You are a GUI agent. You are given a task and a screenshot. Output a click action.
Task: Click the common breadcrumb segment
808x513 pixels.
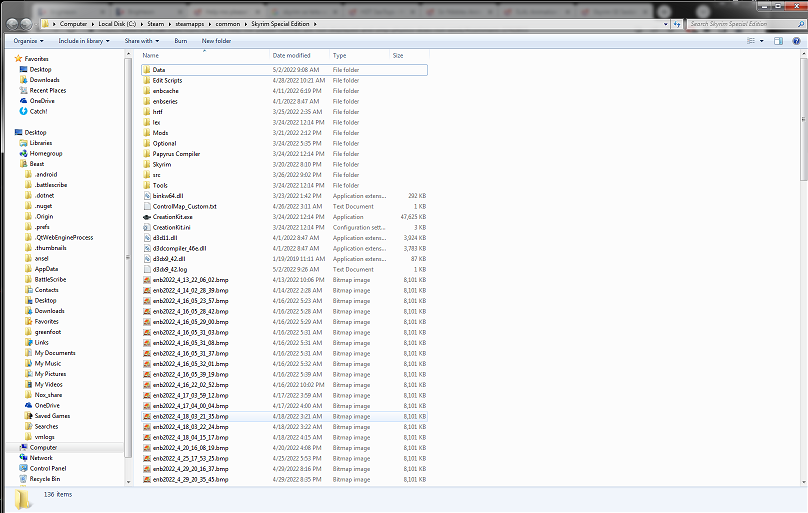coord(228,24)
